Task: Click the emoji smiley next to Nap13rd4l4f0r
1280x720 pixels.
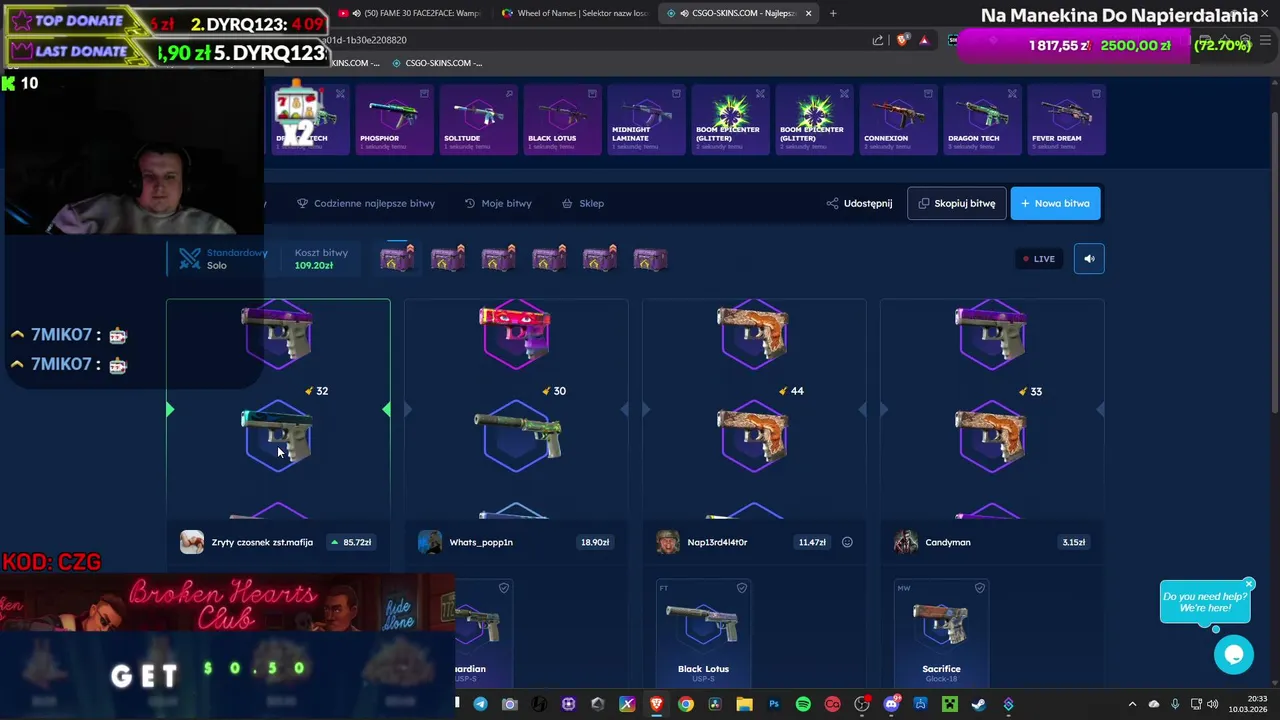Action: tap(847, 542)
